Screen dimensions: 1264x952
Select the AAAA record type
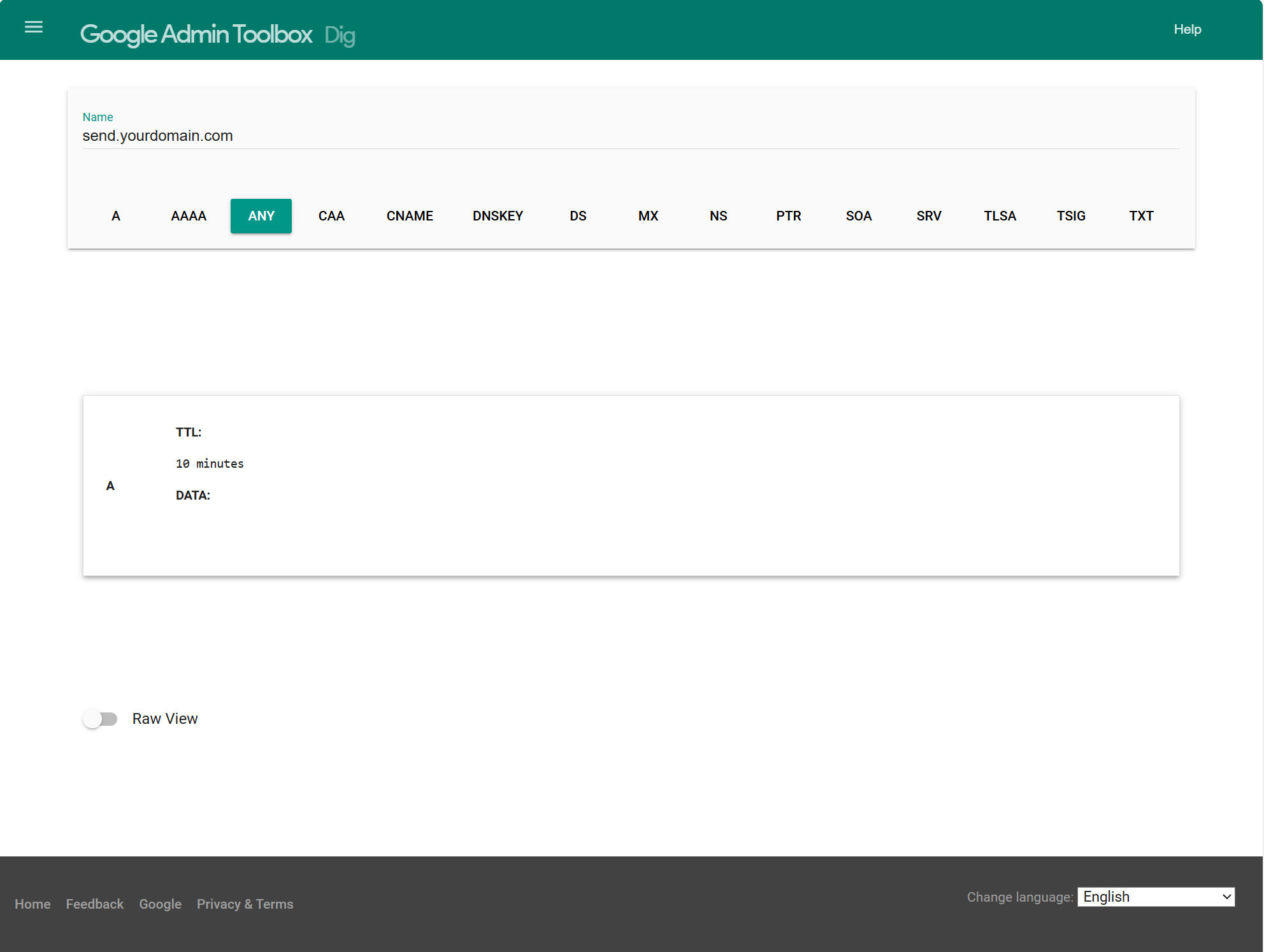[189, 216]
